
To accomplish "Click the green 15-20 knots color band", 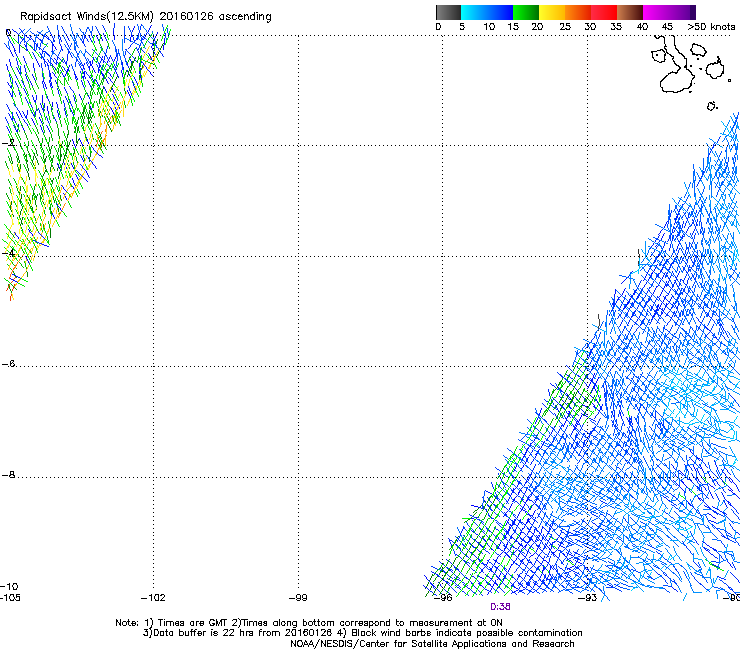I will click(x=526, y=12).
